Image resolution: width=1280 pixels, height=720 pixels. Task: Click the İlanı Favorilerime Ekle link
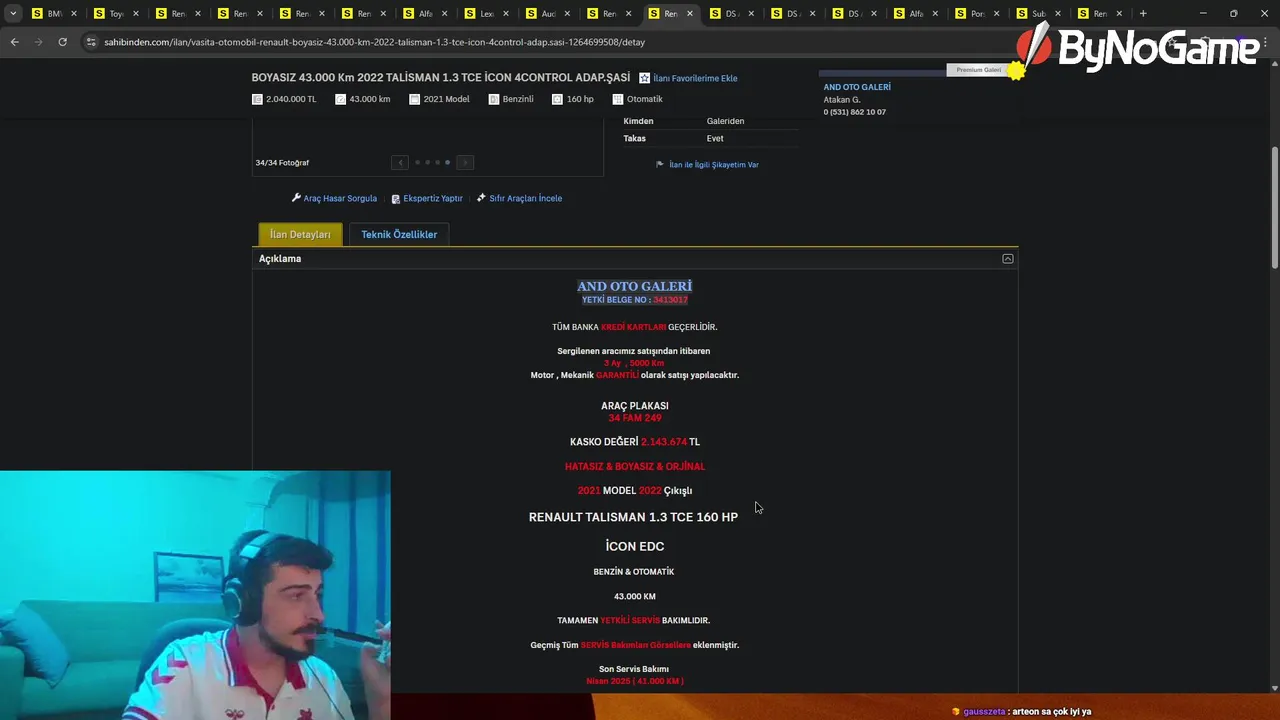[x=695, y=78]
